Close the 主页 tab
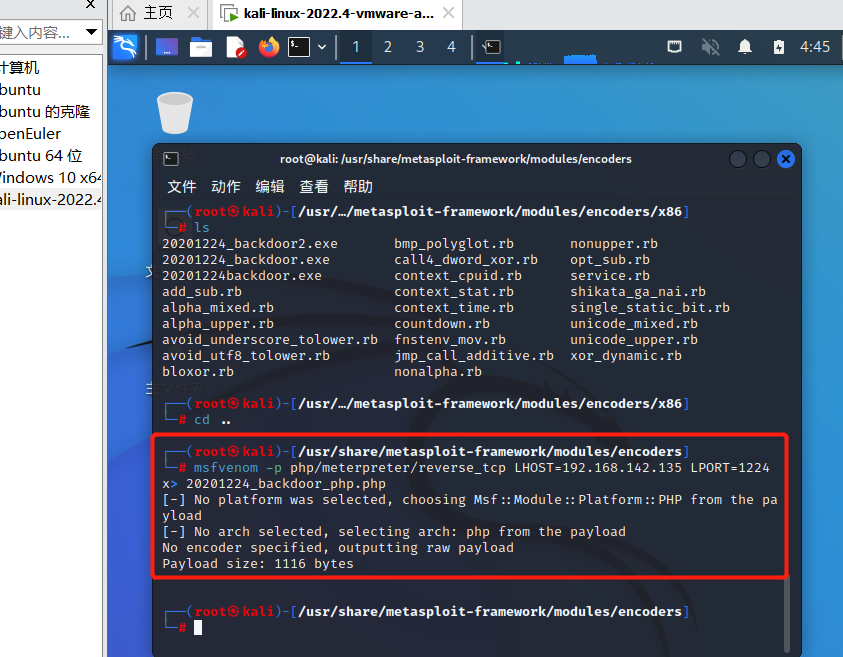This screenshot has width=843, height=657. [x=194, y=13]
